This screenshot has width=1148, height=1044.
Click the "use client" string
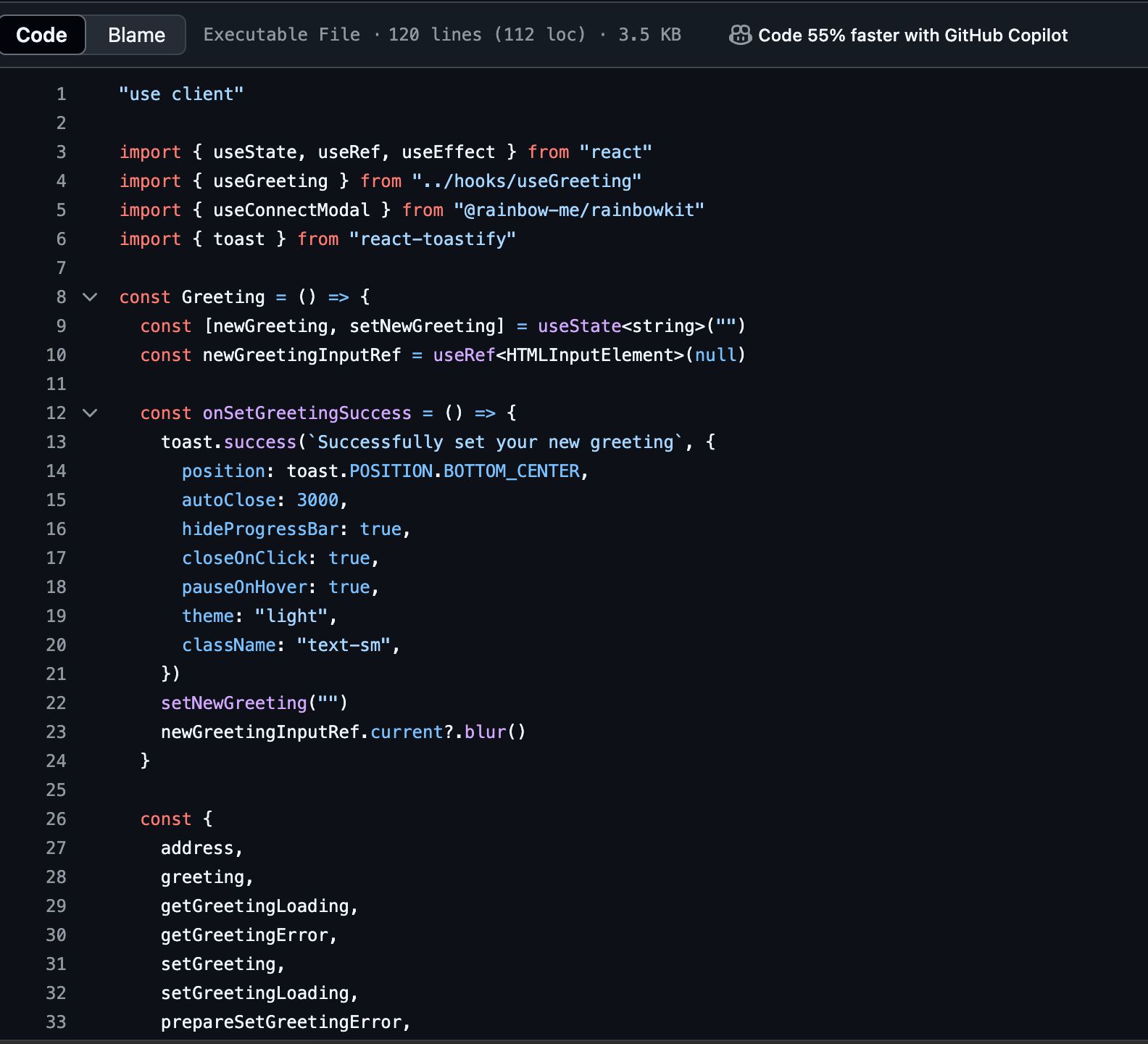(x=181, y=94)
